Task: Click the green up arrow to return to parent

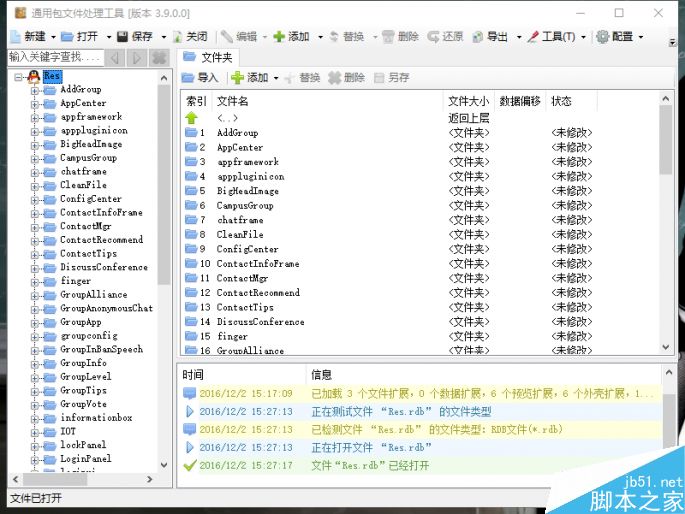Action: pos(193,118)
